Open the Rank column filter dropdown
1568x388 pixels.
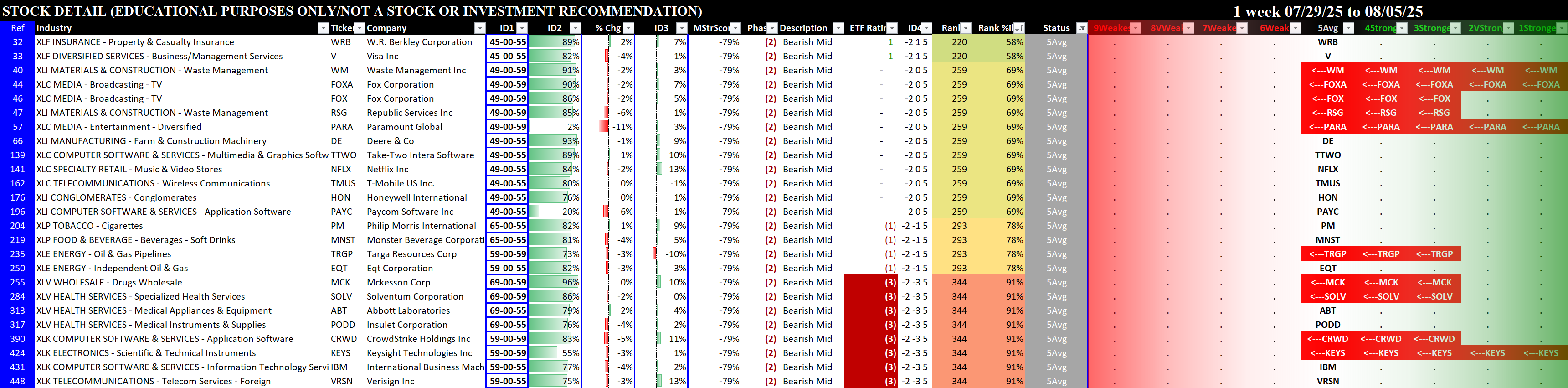[966, 28]
